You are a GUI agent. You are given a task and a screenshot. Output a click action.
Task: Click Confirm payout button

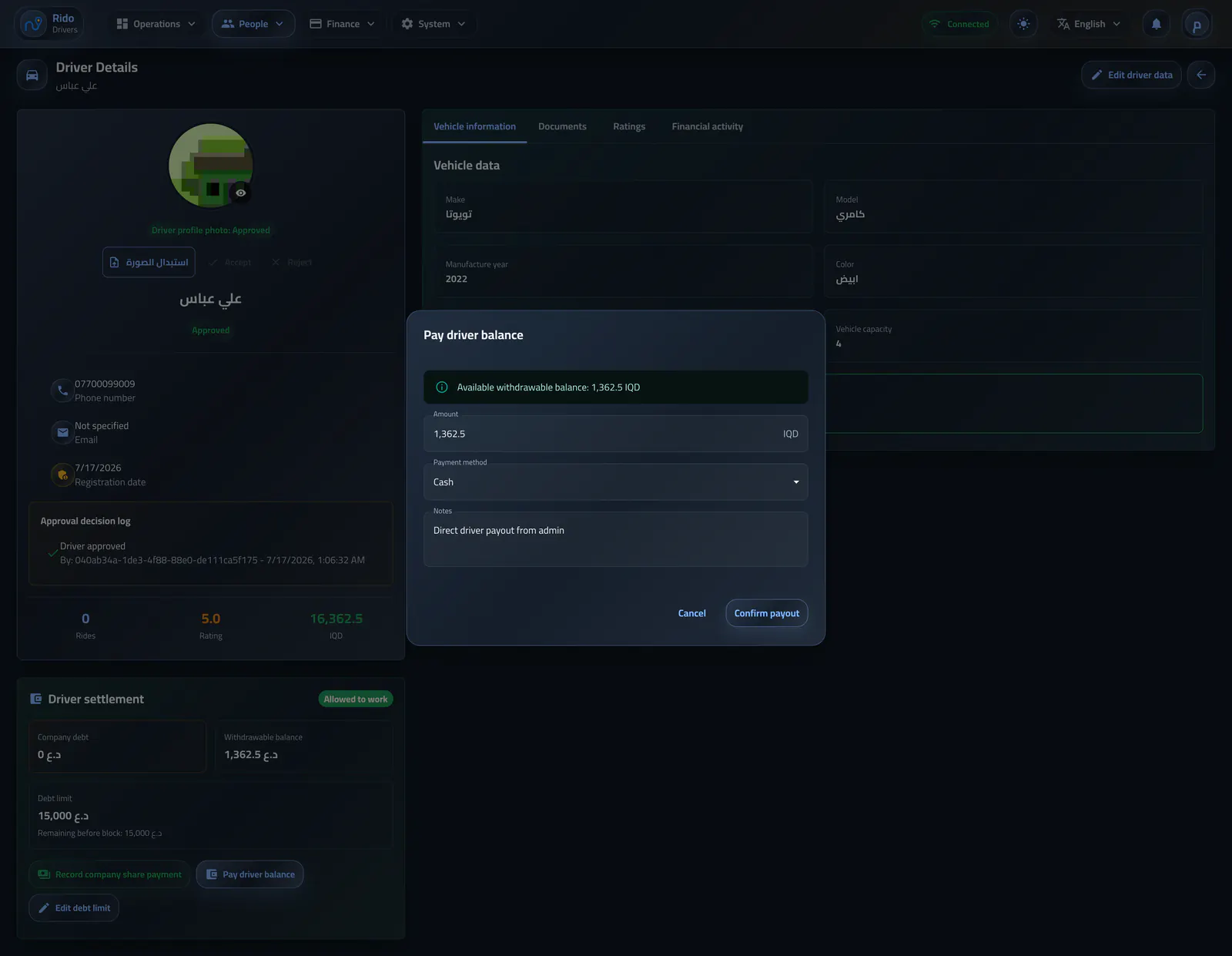[766, 613]
